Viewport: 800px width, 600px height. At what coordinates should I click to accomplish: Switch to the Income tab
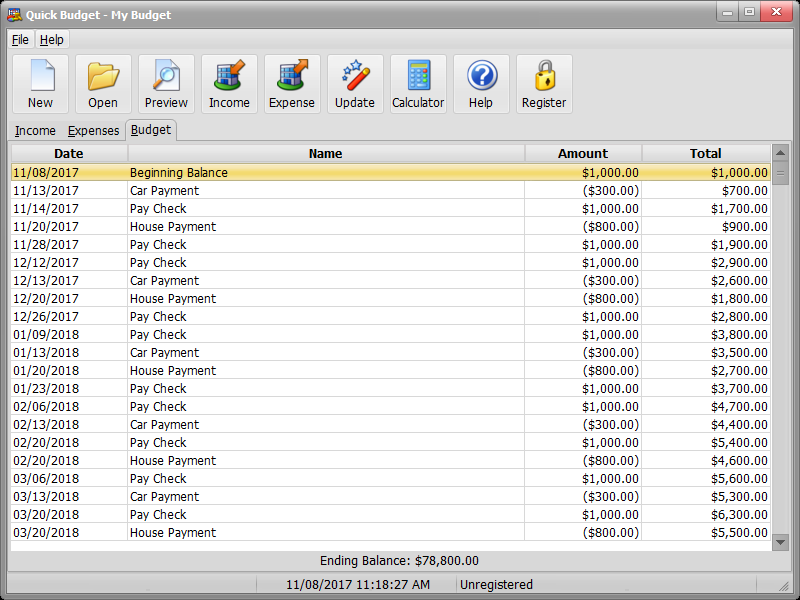(x=35, y=131)
